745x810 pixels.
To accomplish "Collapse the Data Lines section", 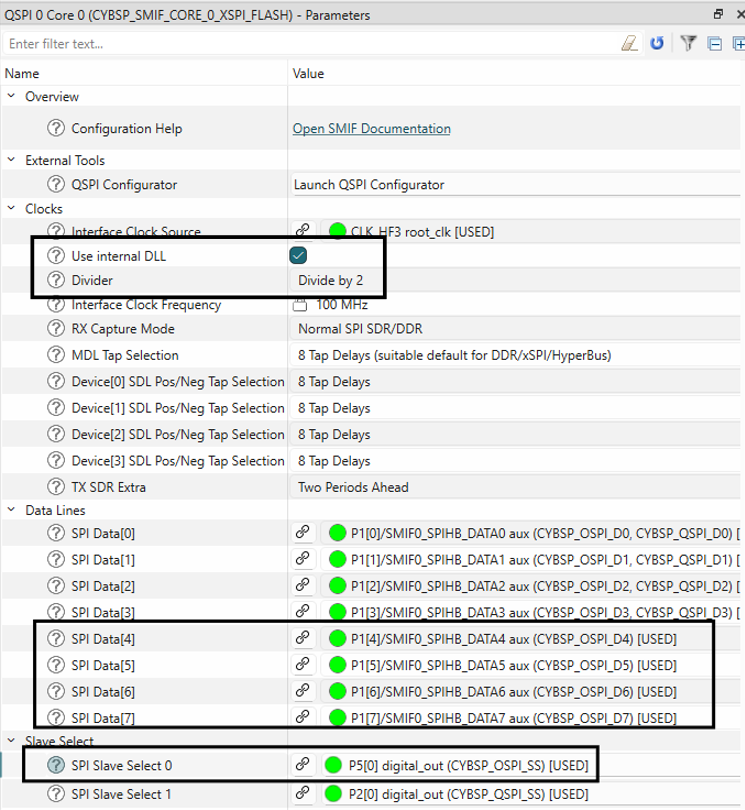I will point(12,510).
